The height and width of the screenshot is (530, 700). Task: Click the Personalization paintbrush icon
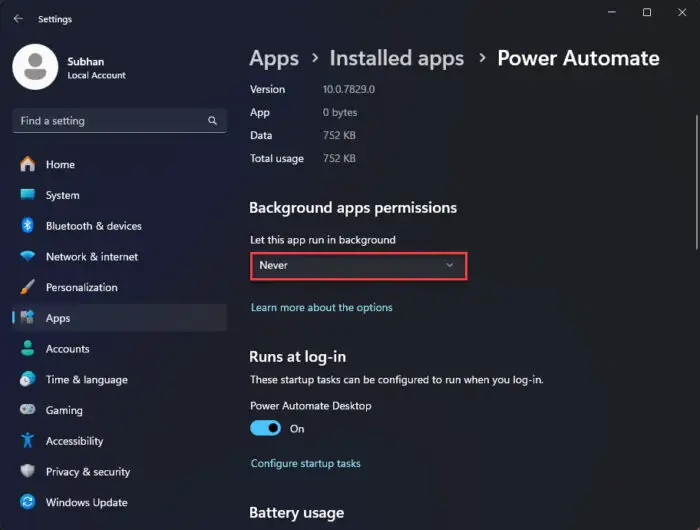tap(28, 287)
